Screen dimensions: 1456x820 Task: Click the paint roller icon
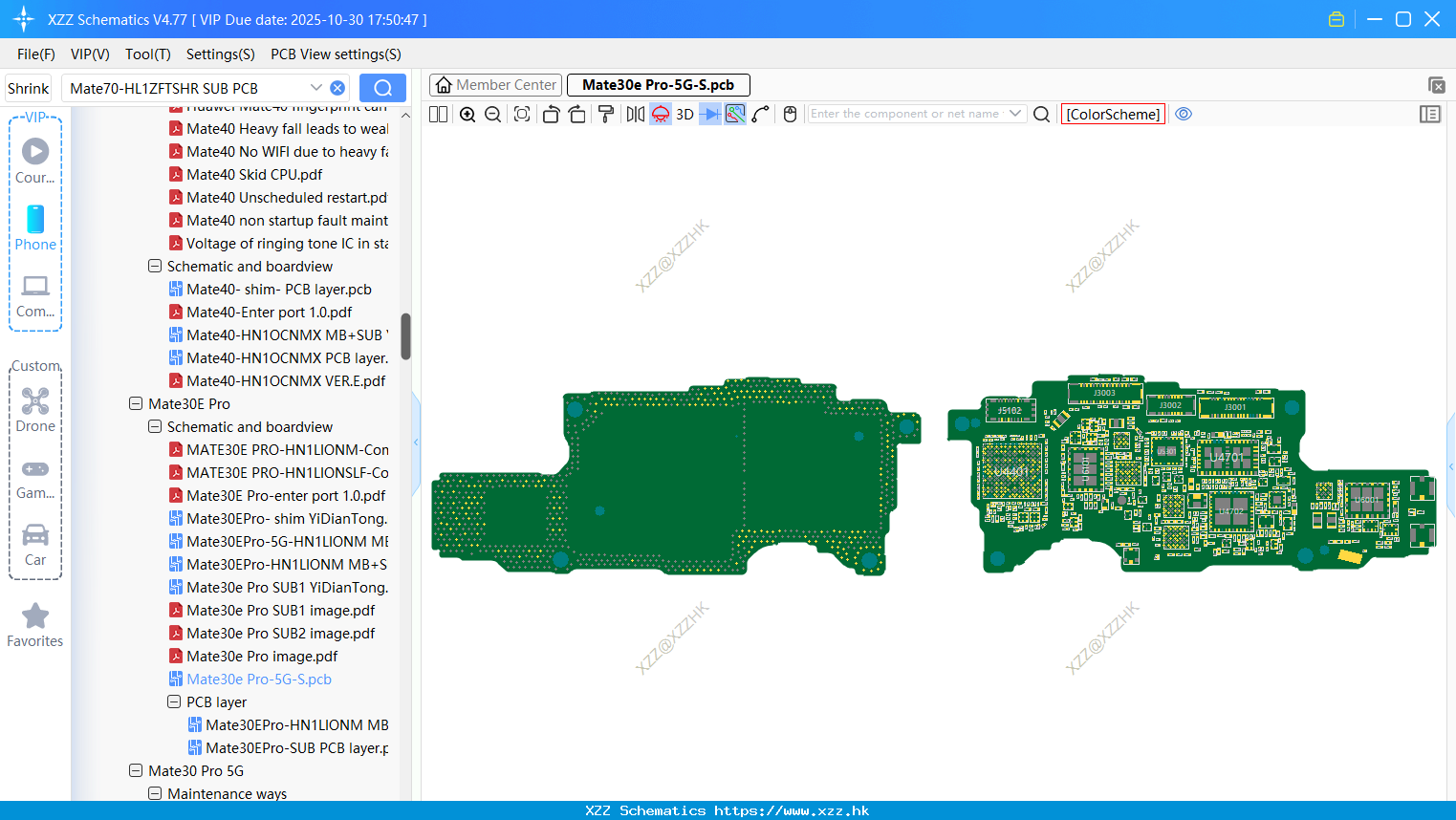coord(606,114)
